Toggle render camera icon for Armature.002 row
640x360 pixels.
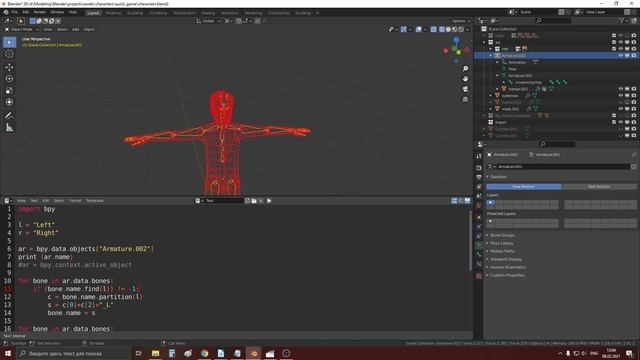[x=633, y=56]
